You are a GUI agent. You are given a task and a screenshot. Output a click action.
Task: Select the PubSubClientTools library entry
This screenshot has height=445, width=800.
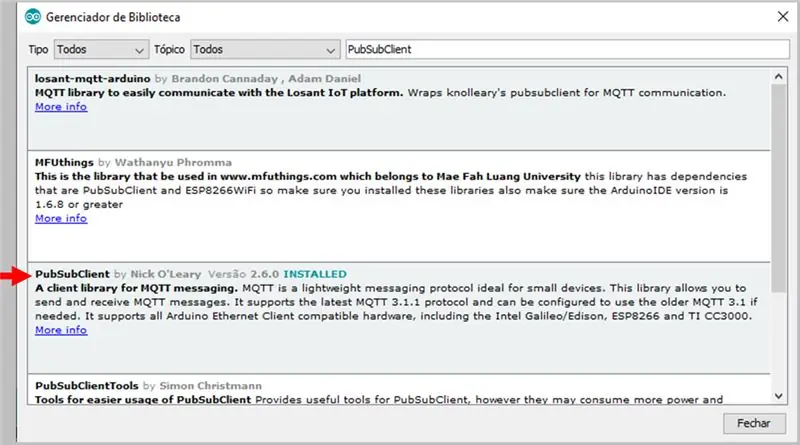[399, 389]
